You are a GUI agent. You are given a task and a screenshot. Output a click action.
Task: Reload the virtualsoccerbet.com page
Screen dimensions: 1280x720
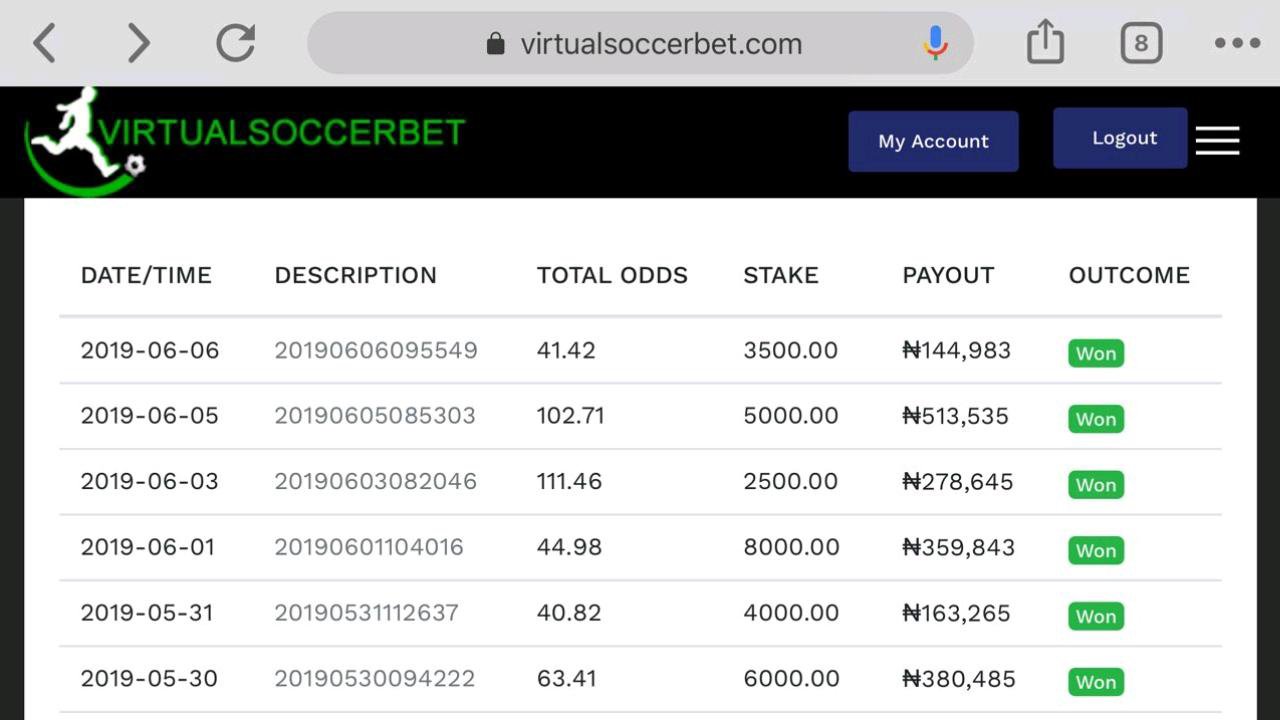click(x=235, y=42)
